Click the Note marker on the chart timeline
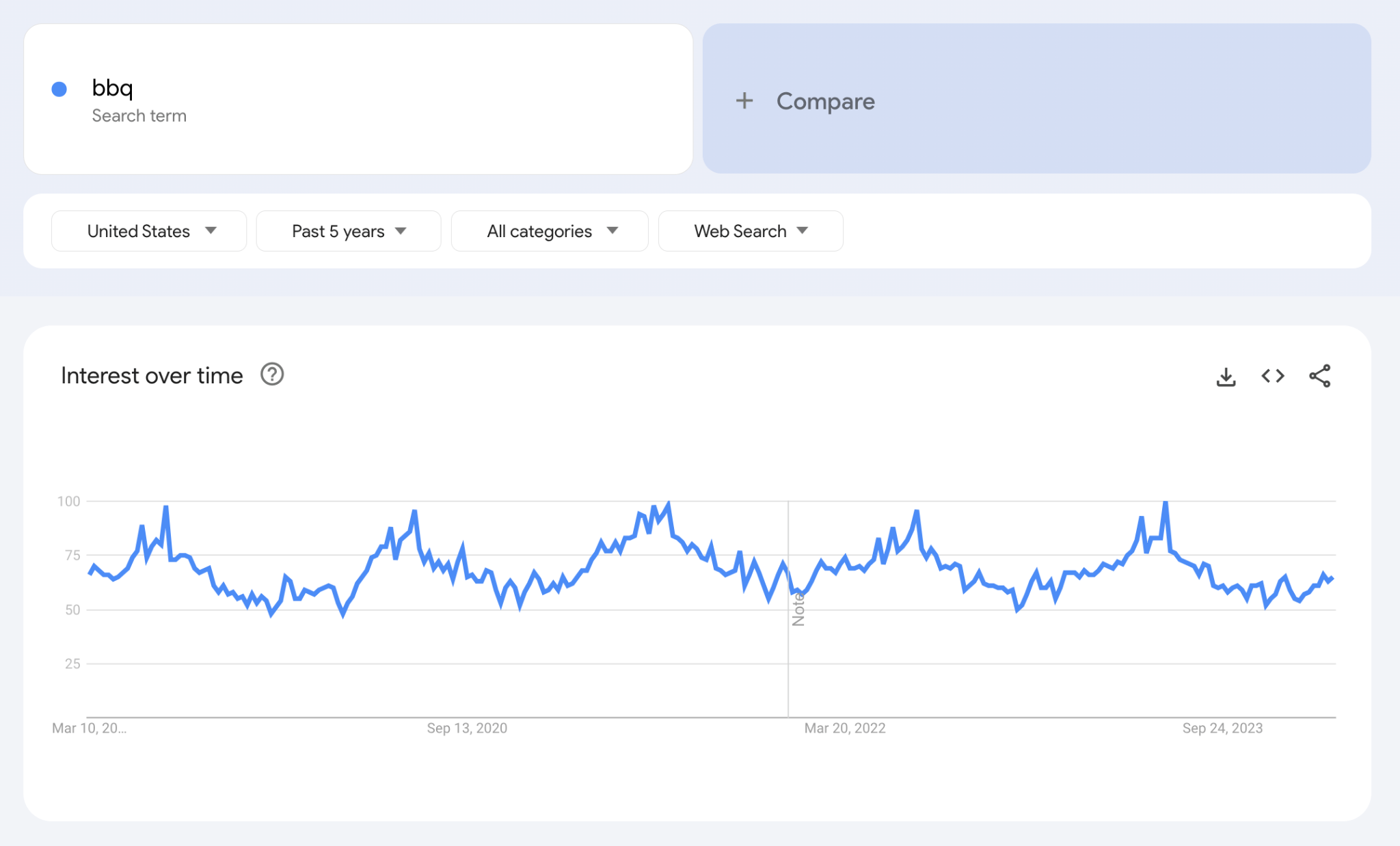This screenshot has height=846, width=1400. (x=798, y=608)
